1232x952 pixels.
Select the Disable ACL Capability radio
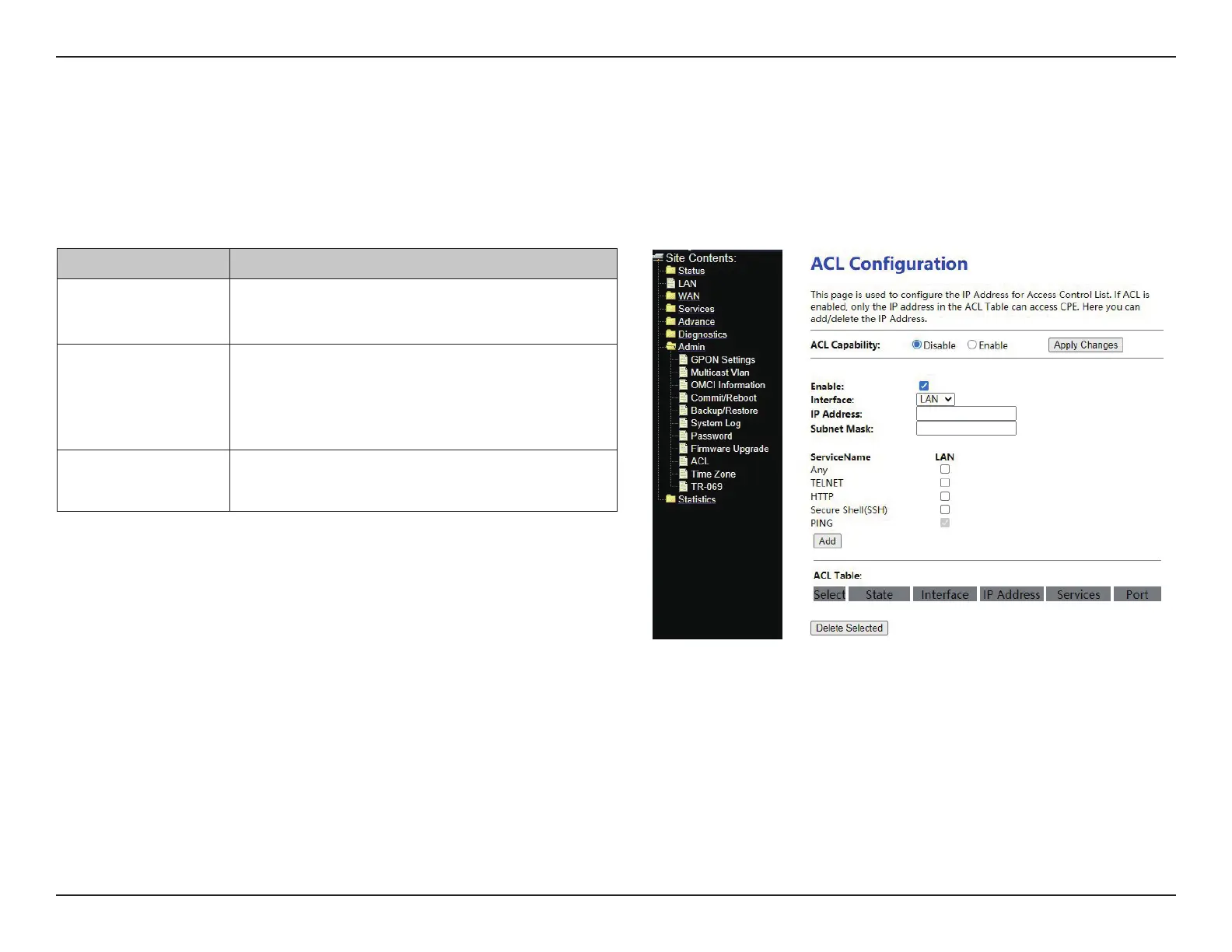click(917, 345)
